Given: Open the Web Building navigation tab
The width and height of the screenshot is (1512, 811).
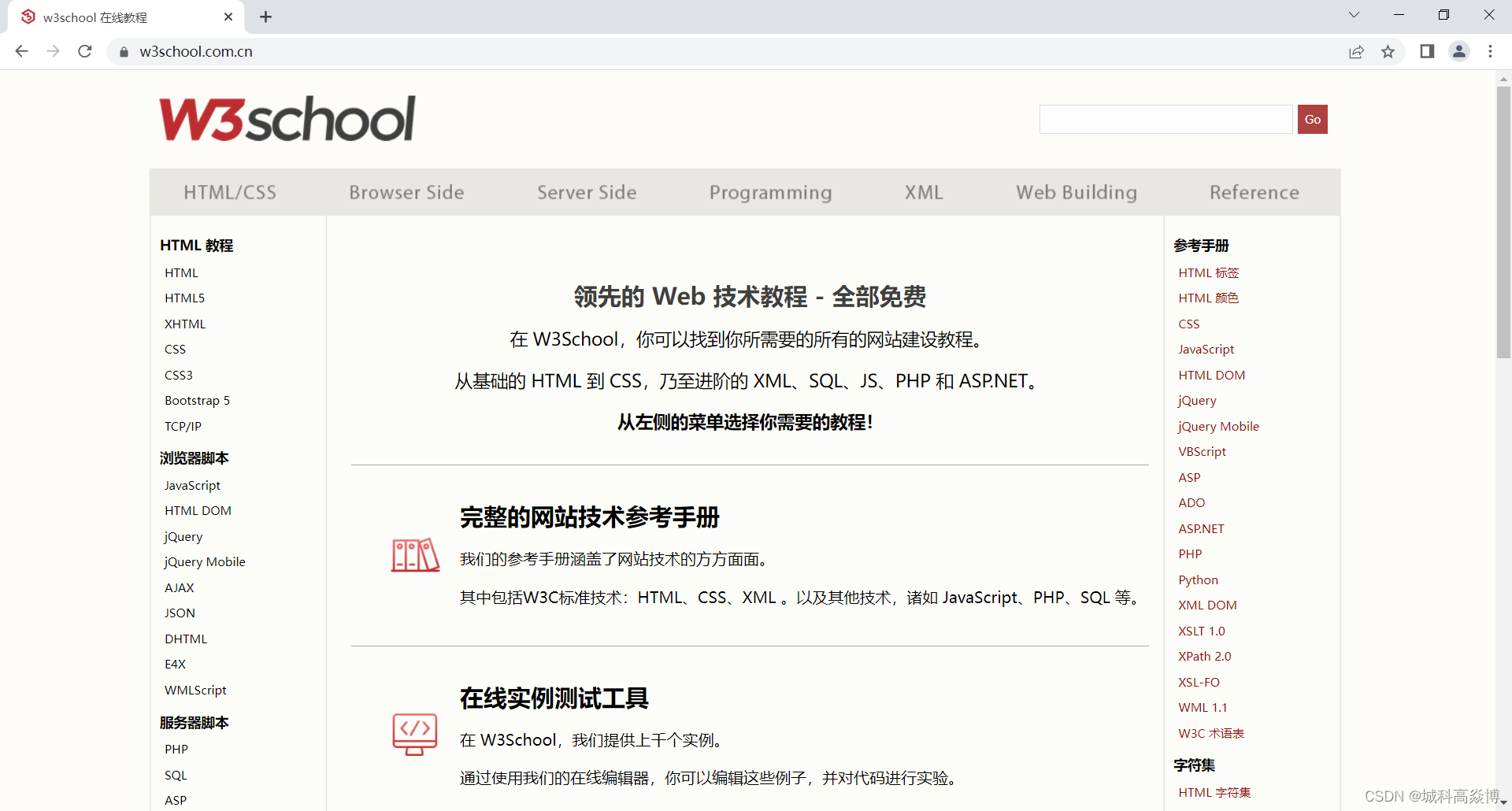Looking at the screenshot, I should tap(1077, 192).
